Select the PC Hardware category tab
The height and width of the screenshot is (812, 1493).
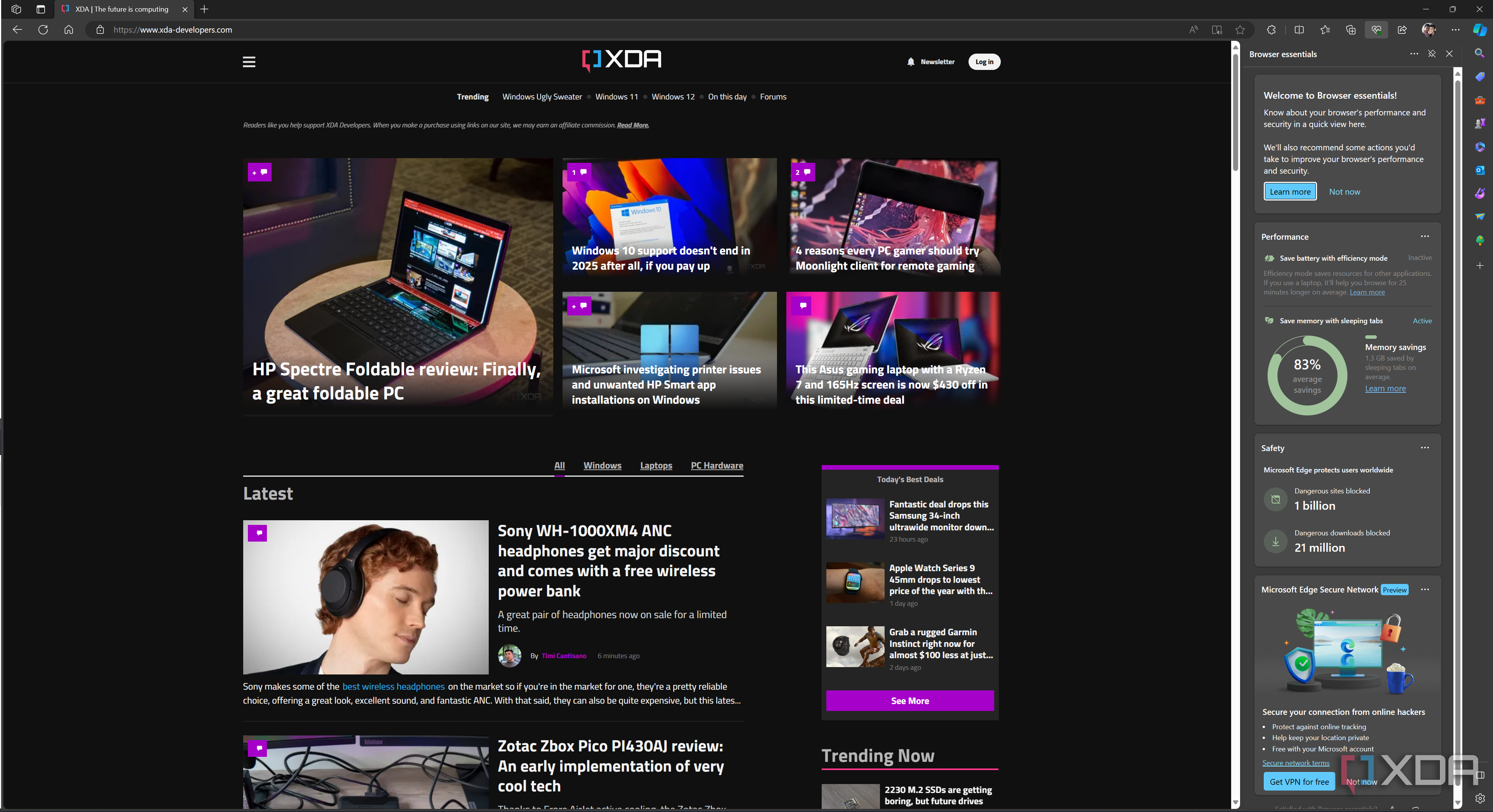717,465
